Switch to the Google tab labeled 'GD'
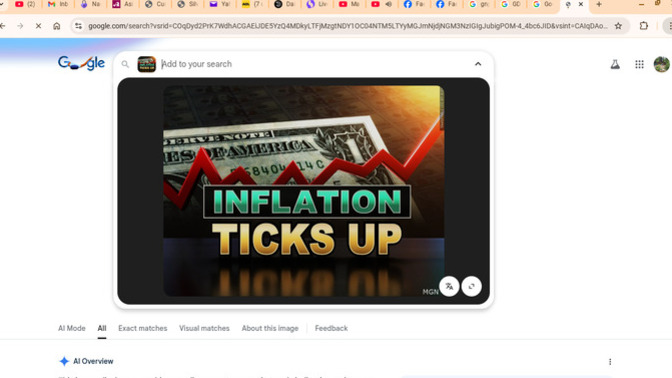The image size is (672, 378). [x=511, y=4]
